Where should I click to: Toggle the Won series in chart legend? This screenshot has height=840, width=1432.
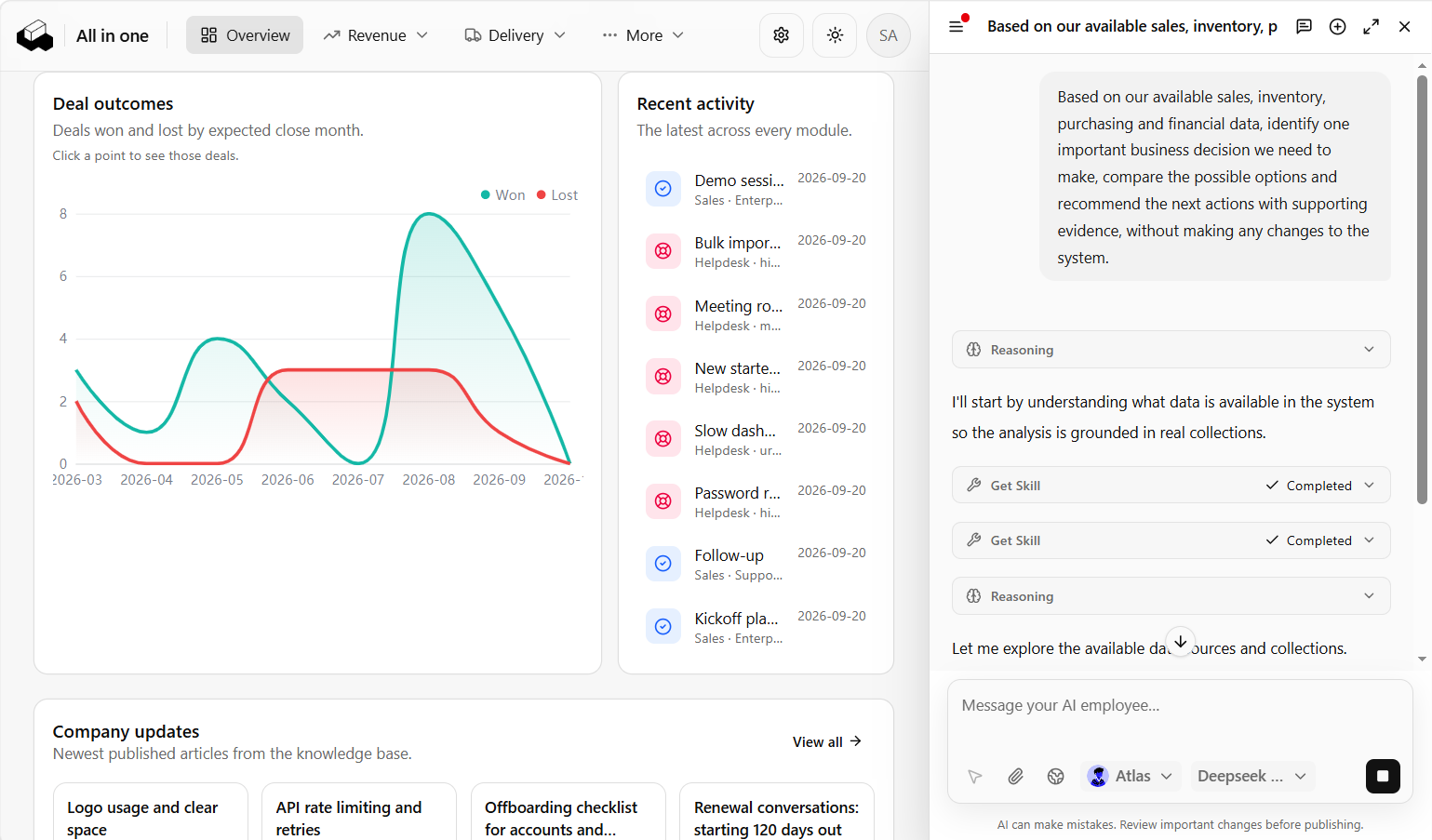point(502,194)
